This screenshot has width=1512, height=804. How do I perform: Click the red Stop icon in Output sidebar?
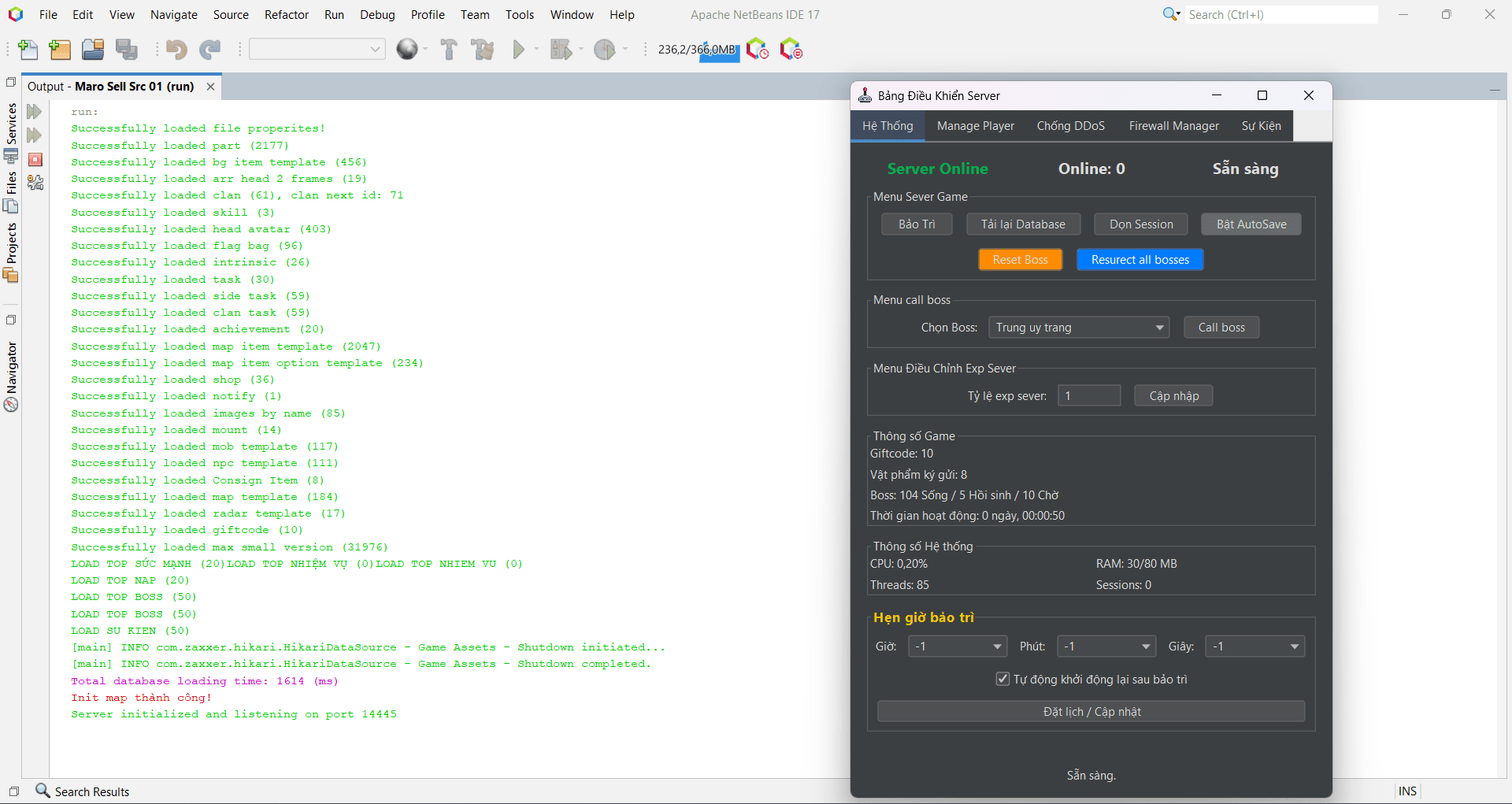[x=35, y=159]
